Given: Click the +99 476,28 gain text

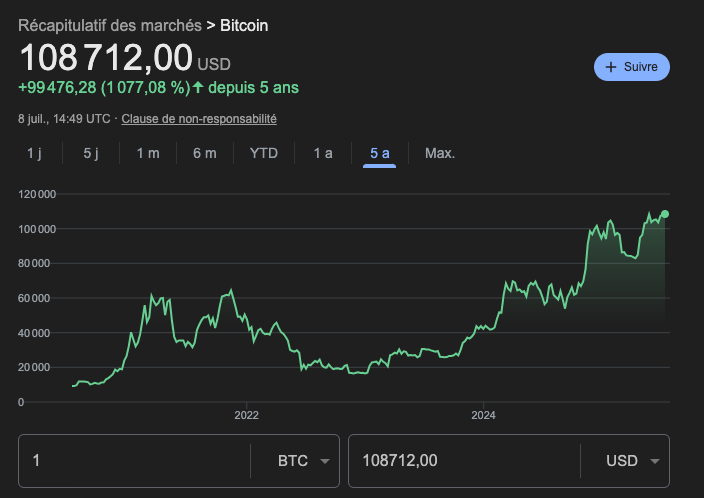Looking at the screenshot, I should [x=57, y=88].
